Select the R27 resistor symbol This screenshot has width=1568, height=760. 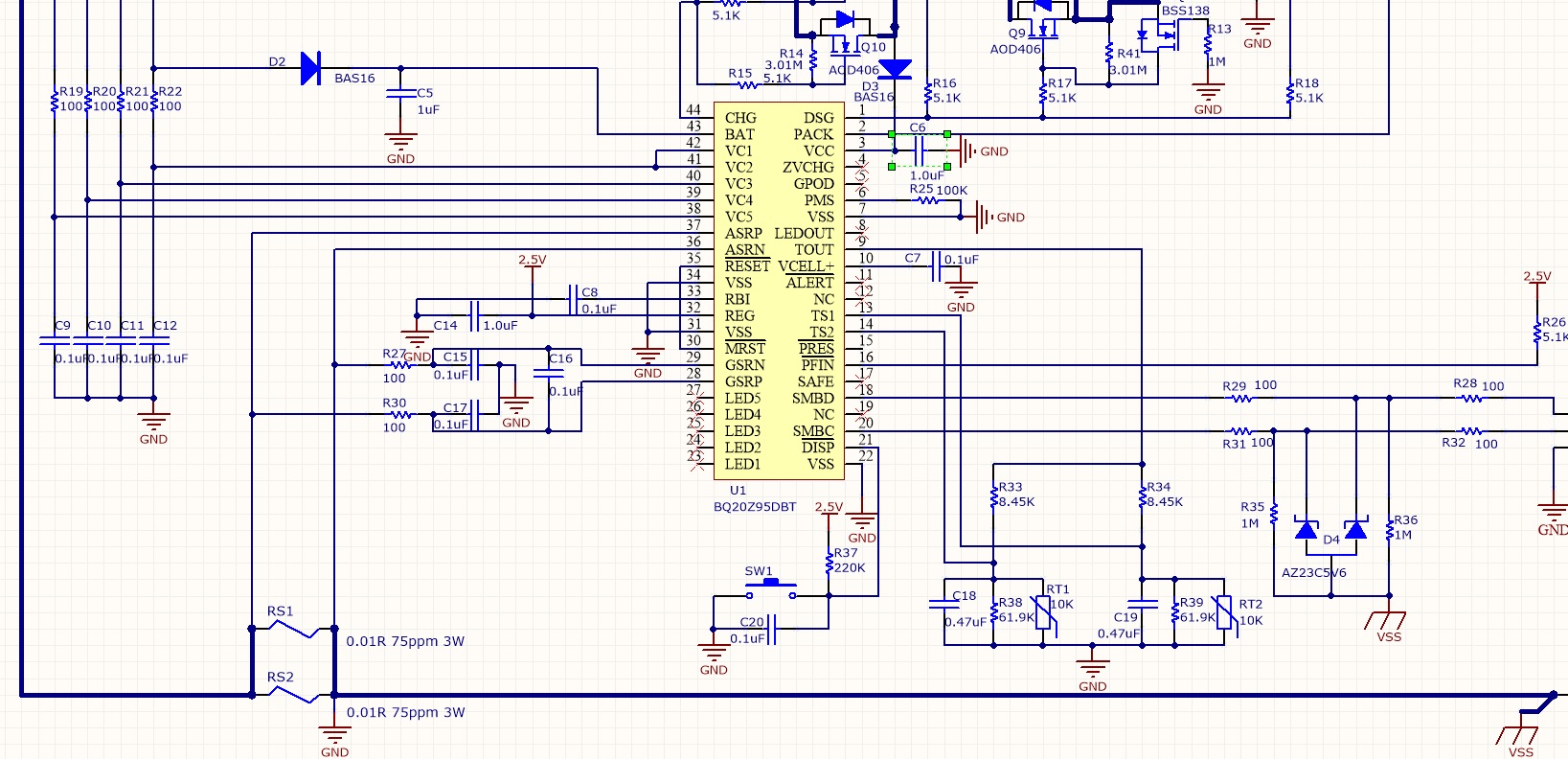(401, 365)
